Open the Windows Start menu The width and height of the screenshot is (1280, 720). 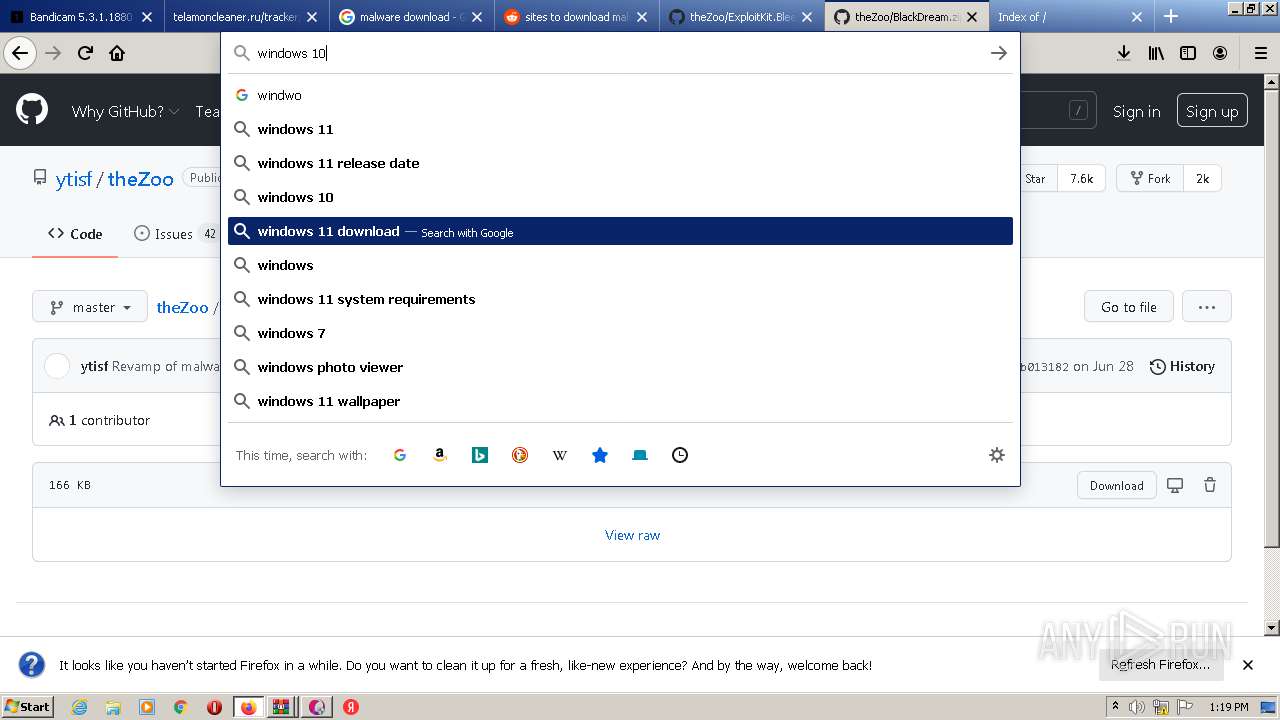tap(27, 707)
